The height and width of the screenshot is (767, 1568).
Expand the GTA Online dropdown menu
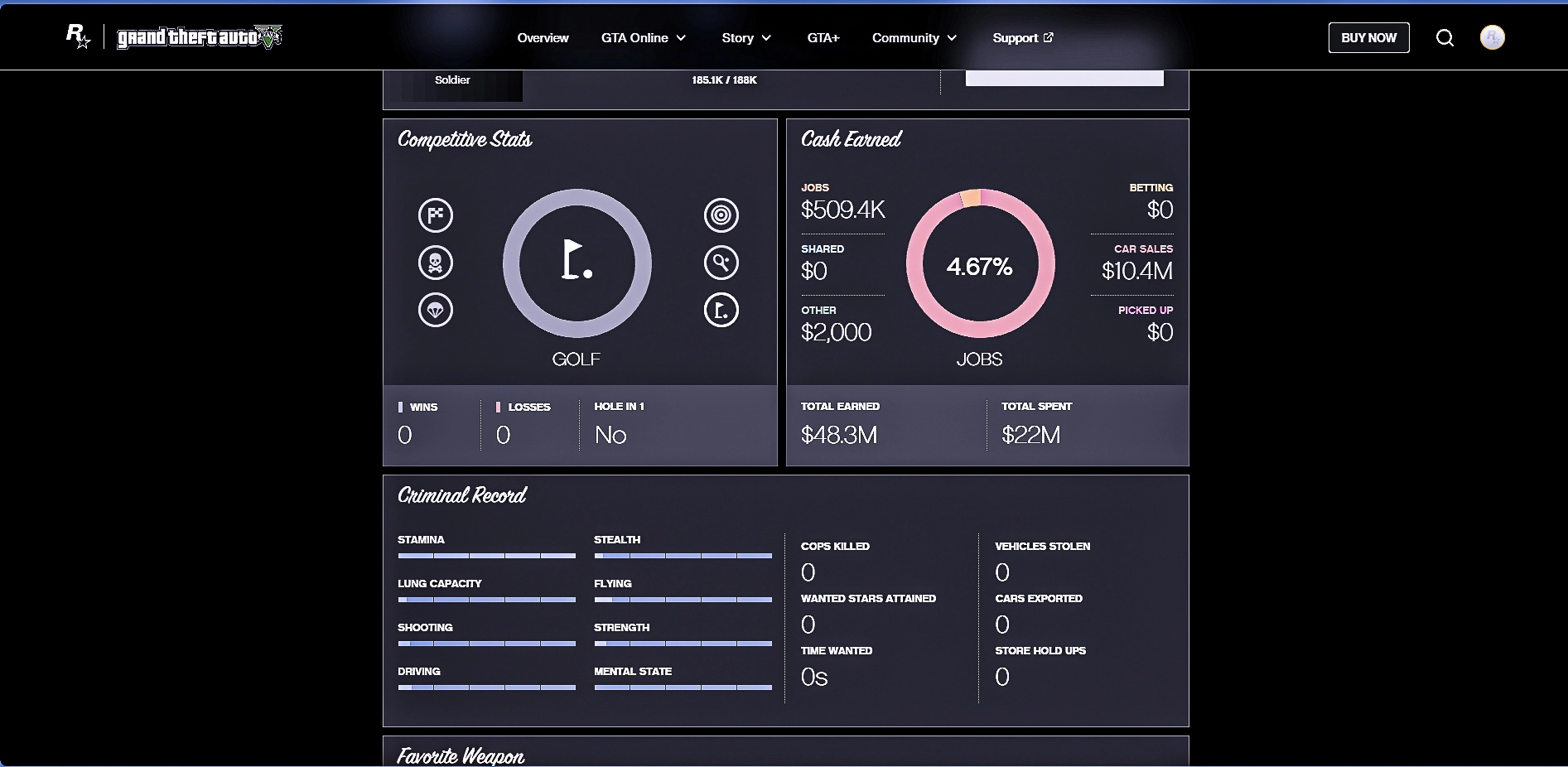click(x=644, y=38)
